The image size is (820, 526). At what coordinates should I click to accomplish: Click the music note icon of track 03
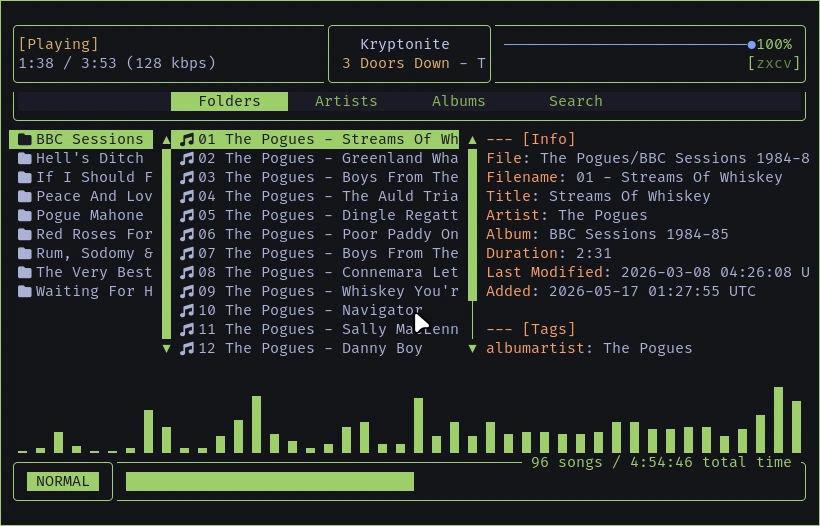[187, 177]
